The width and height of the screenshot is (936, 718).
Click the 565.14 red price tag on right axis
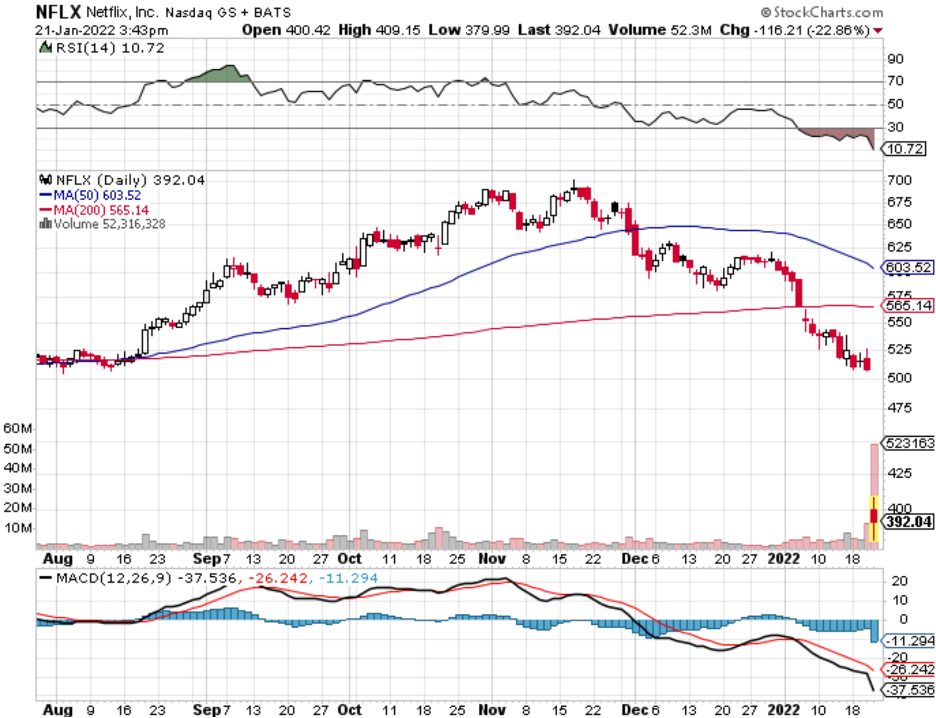click(908, 305)
